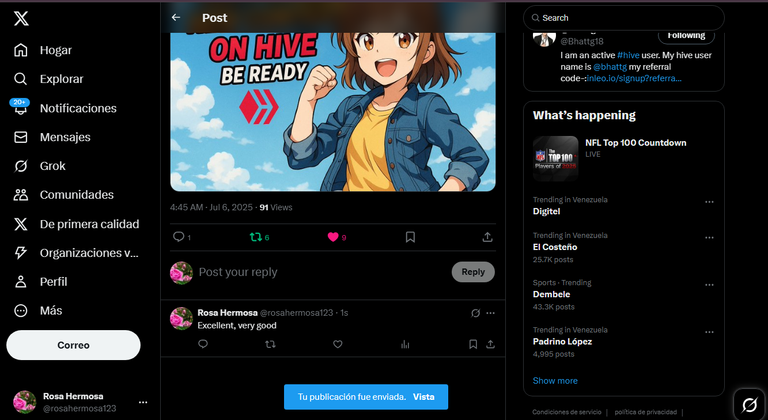Bookmark the Excellent, very good comment
Image resolution: width=768 pixels, height=420 pixels.
coord(473,344)
